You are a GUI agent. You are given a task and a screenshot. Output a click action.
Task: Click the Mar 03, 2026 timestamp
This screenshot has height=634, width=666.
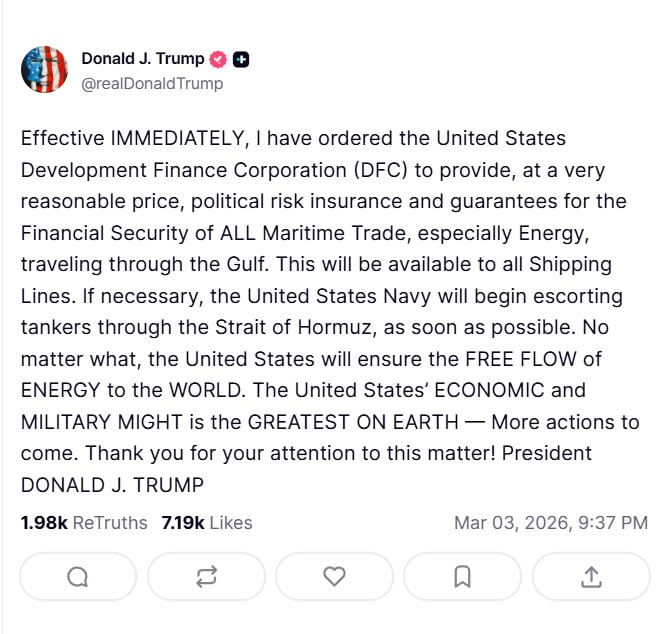pyautogui.click(x=551, y=523)
